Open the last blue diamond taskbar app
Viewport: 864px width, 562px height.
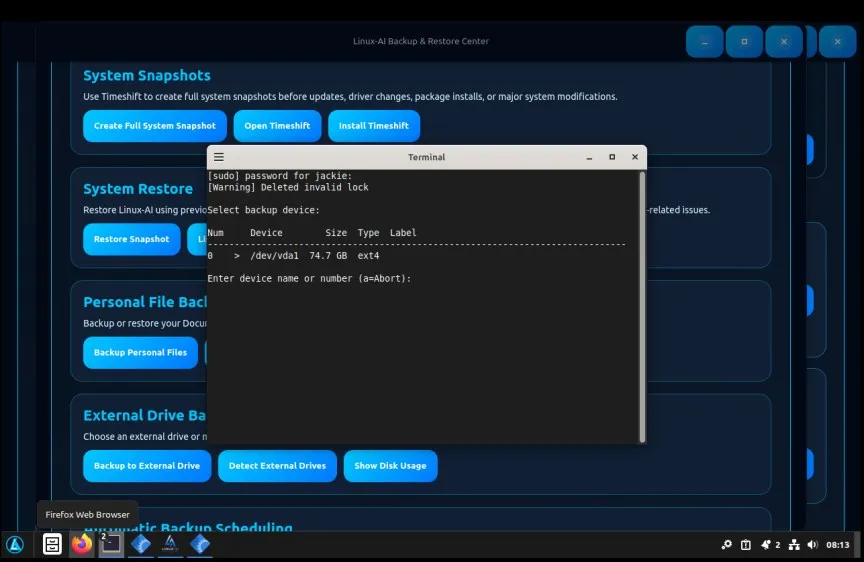coord(199,544)
